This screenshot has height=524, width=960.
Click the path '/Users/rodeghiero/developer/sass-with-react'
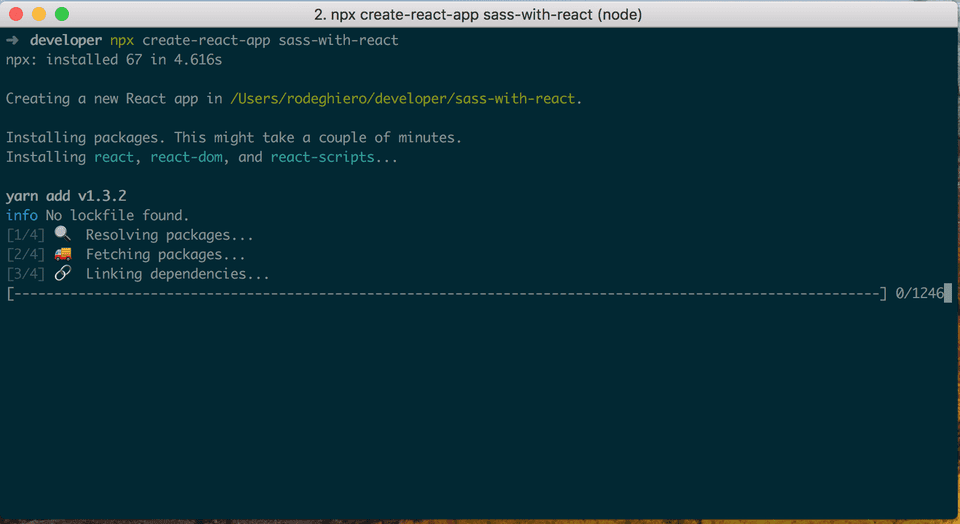(403, 99)
